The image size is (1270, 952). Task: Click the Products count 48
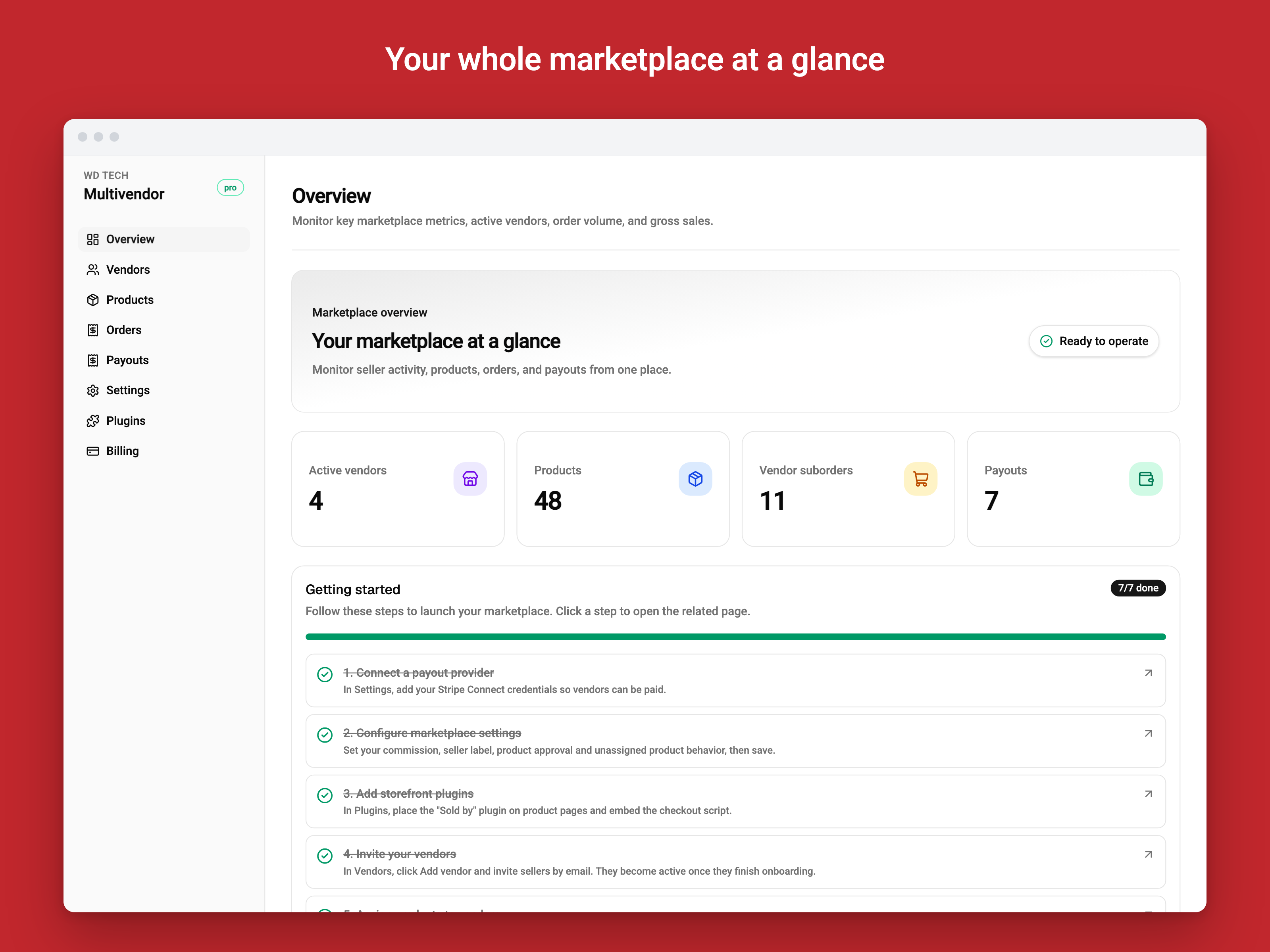tap(548, 500)
